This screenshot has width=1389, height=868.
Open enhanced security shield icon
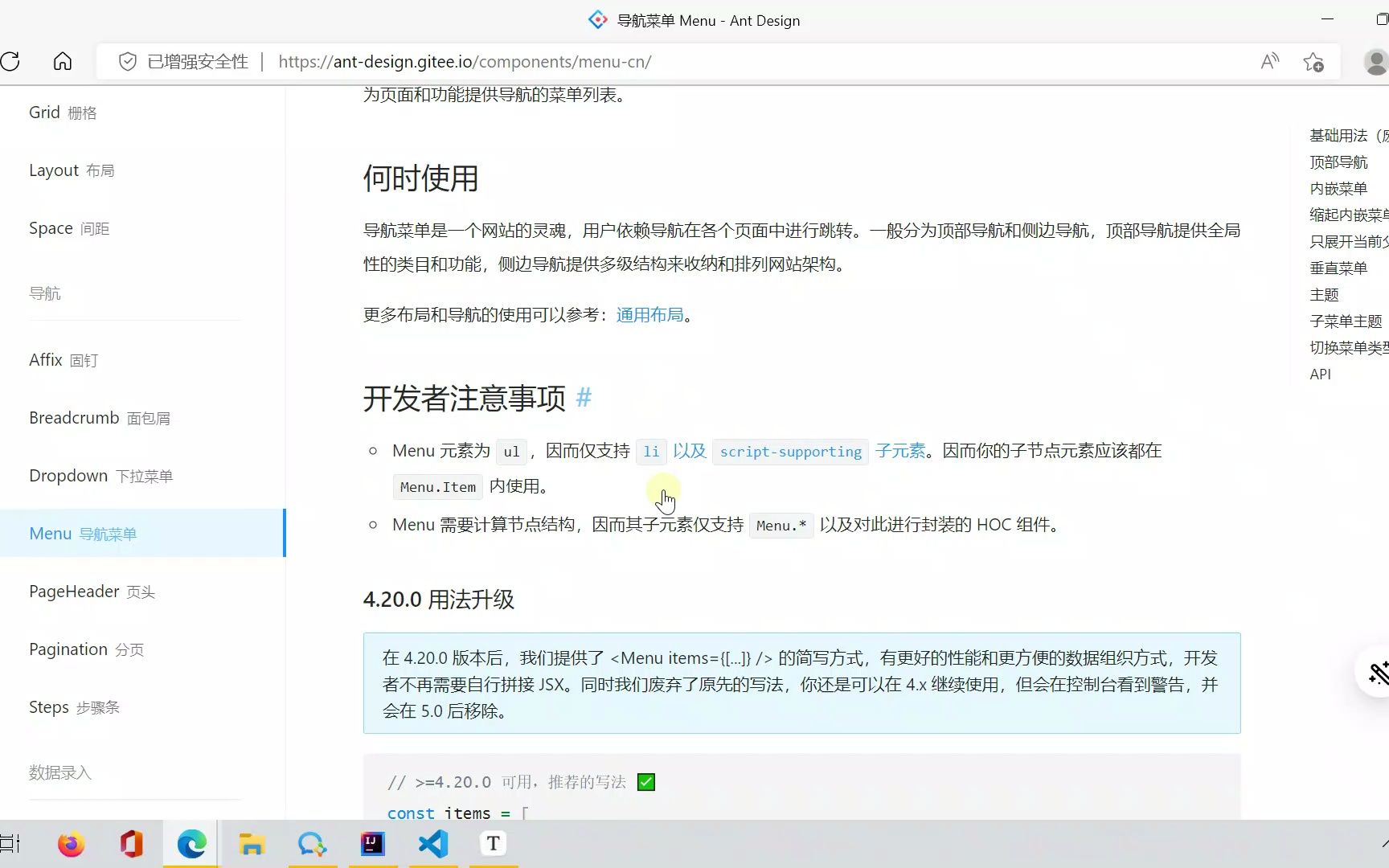(x=128, y=62)
